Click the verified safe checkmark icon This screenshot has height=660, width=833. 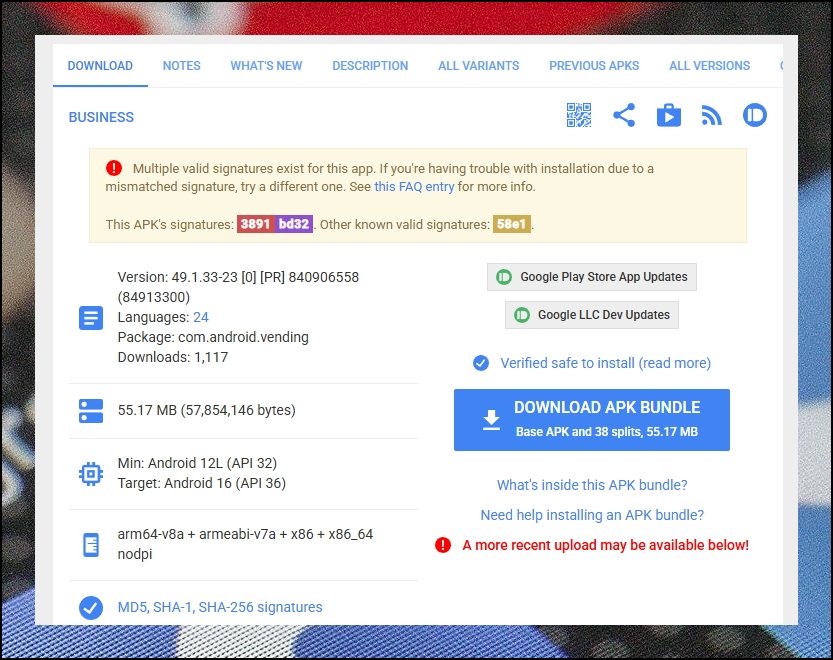[x=481, y=363]
